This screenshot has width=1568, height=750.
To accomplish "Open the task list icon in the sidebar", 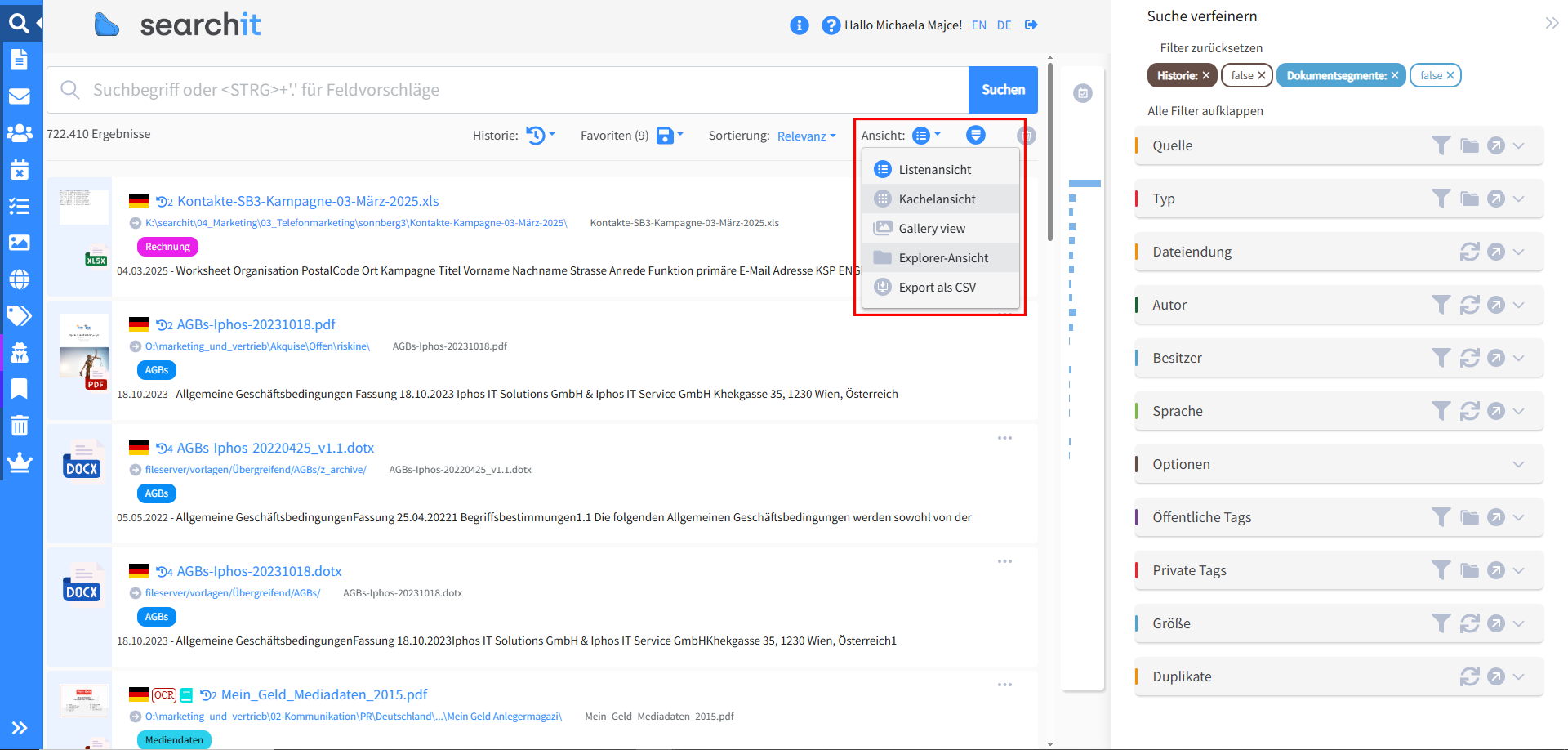I will coord(19,206).
